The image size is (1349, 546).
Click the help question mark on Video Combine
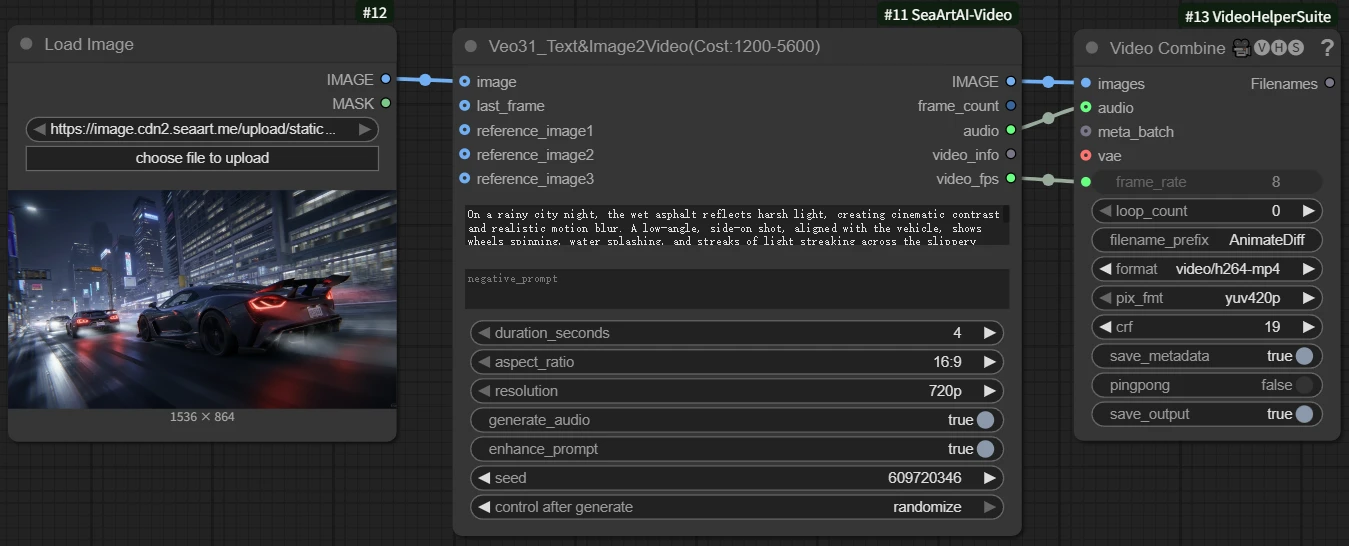tap(1327, 48)
